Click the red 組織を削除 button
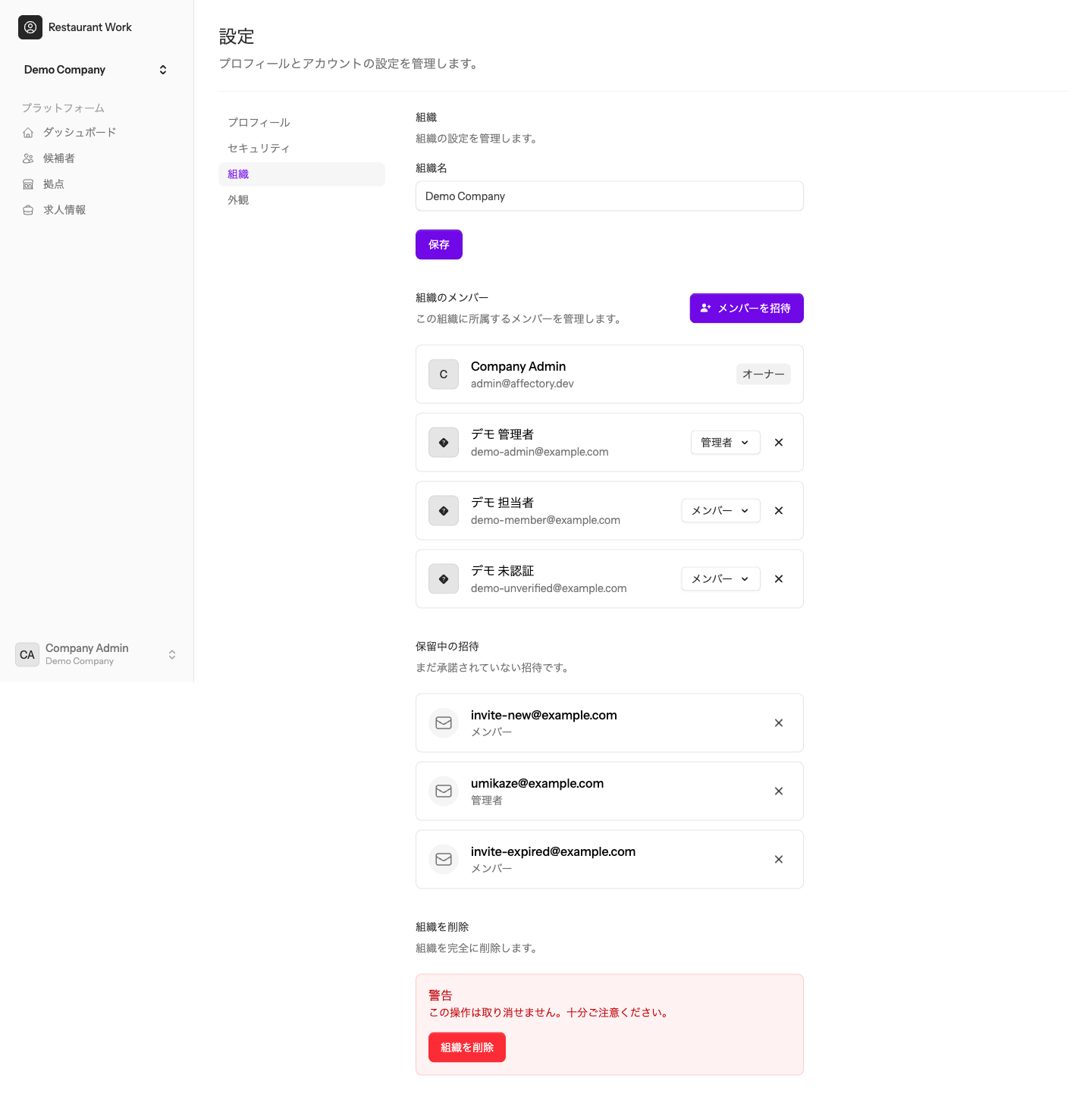Image resolution: width=1092 pixels, height=1100 pixels. (467, 1048)
